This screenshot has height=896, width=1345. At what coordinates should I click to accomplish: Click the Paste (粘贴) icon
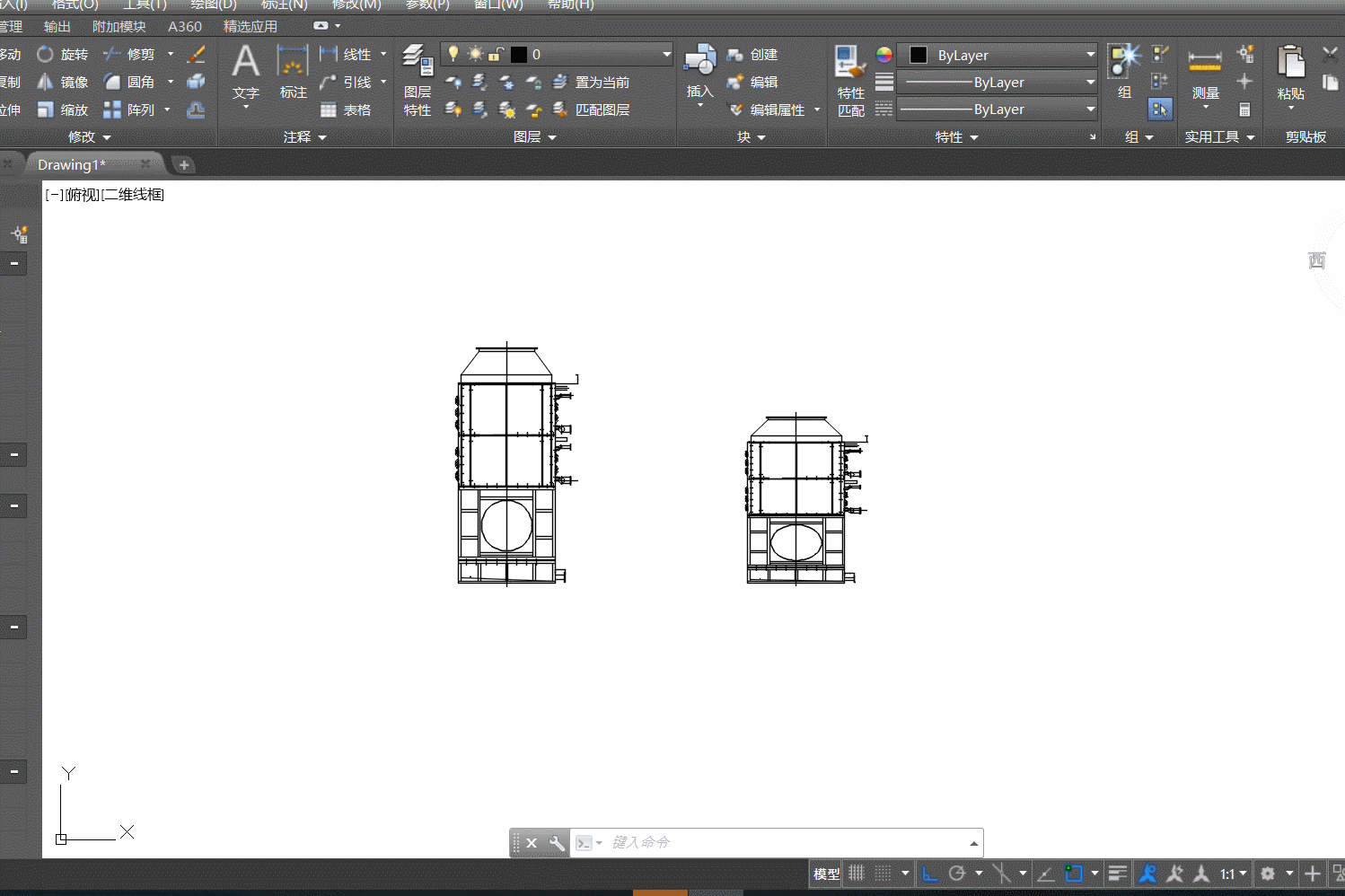[1291, 72]
